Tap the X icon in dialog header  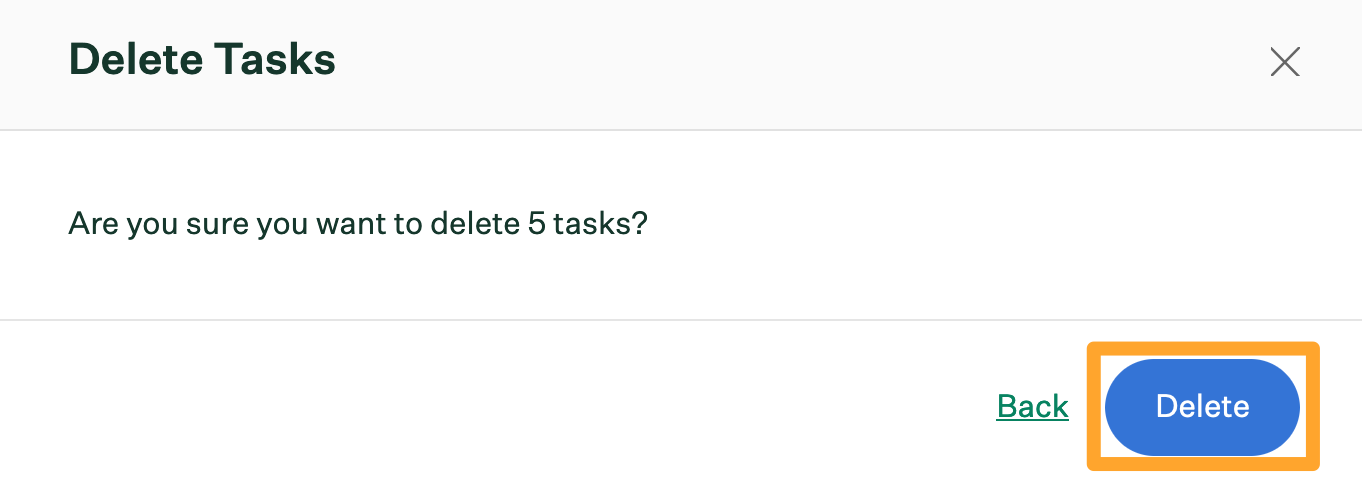(x=1284, y=62)
